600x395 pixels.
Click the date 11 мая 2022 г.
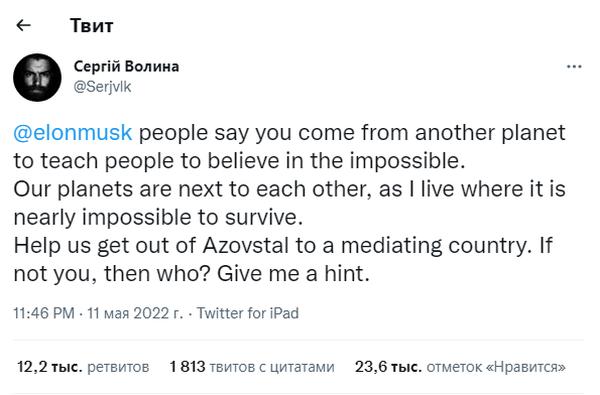[135, 313]
